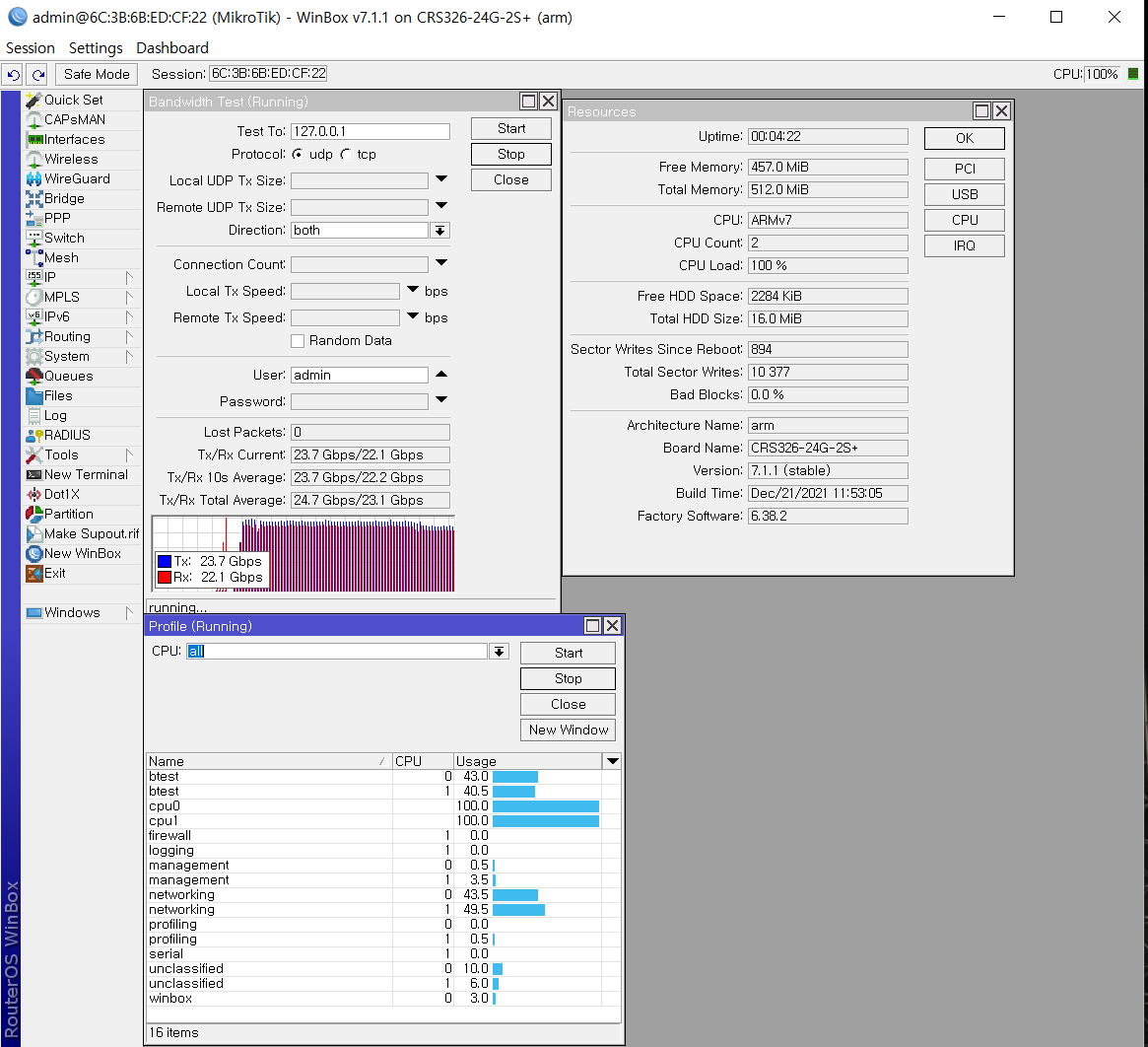
Task: Launch New WinBox from the sidebar icon
Action: tap(34, 554)
